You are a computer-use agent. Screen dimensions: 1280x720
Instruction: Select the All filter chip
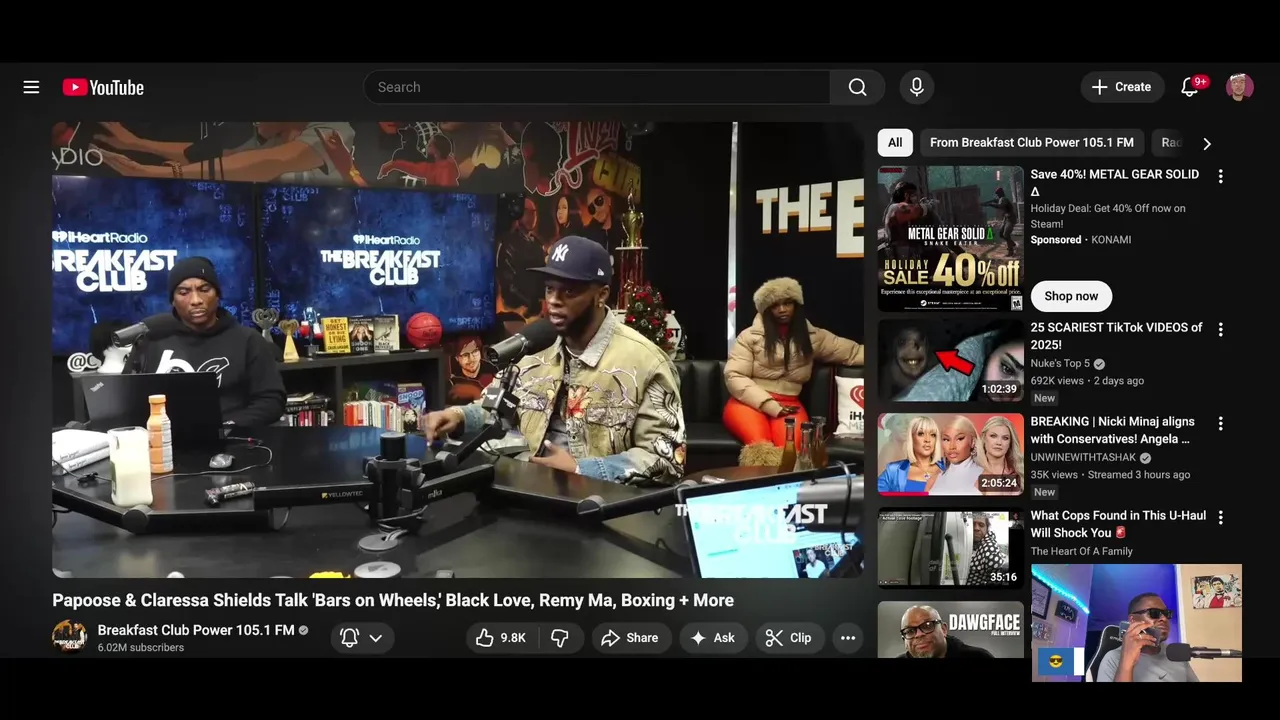[x=895, y=143]
